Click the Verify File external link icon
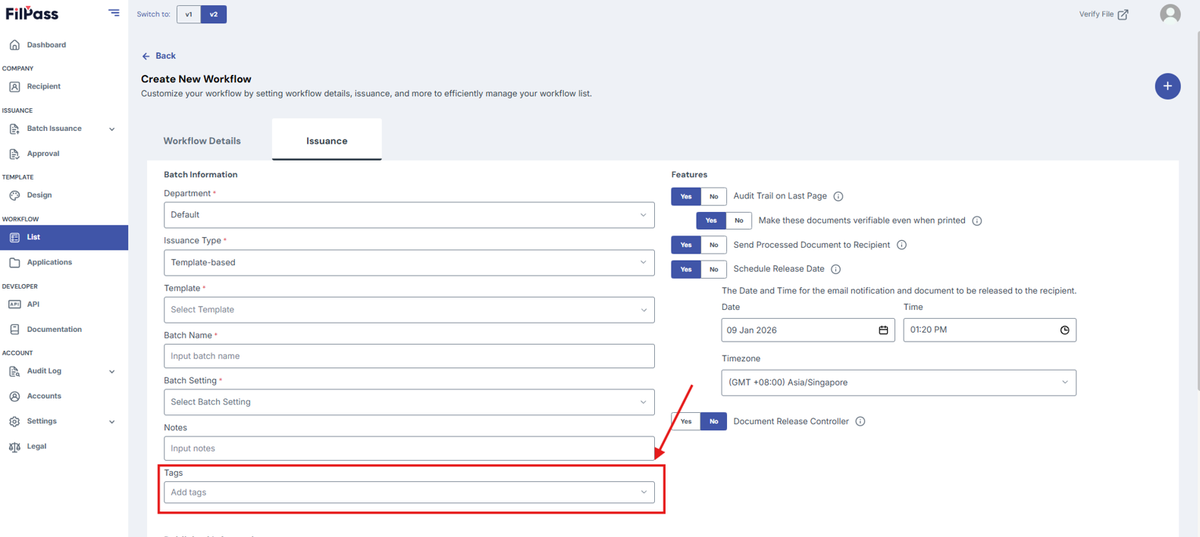 pyautogui.click(x=1124, y=15)
